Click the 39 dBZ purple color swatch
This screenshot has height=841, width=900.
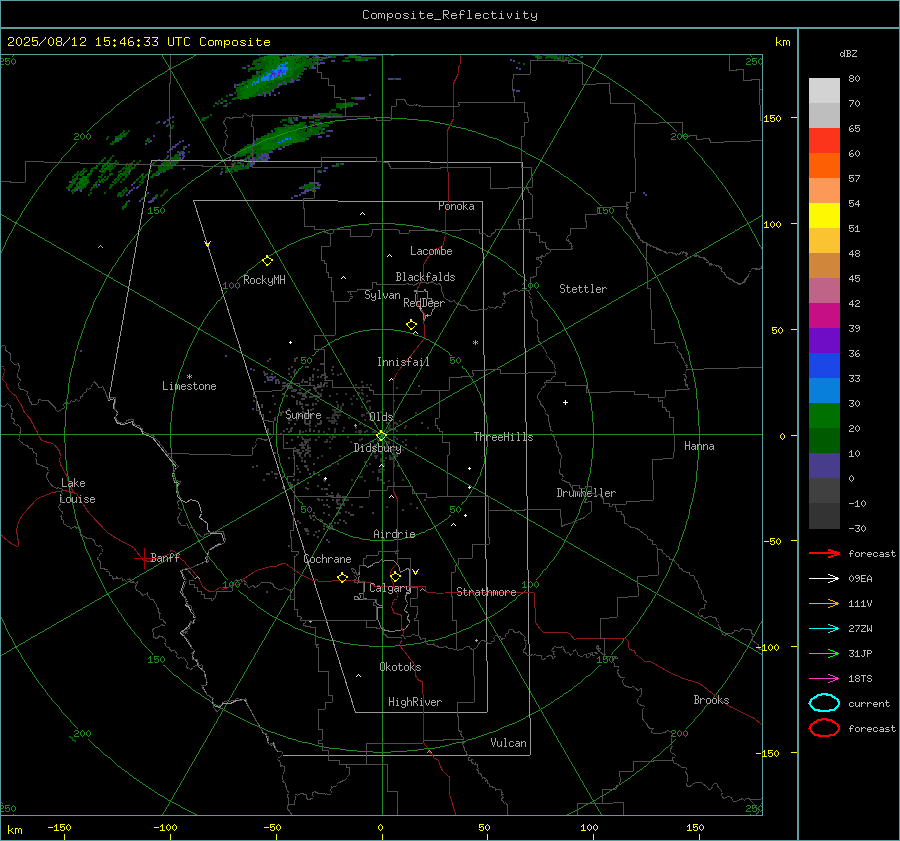pyautogui.click(x=824, y=341)
